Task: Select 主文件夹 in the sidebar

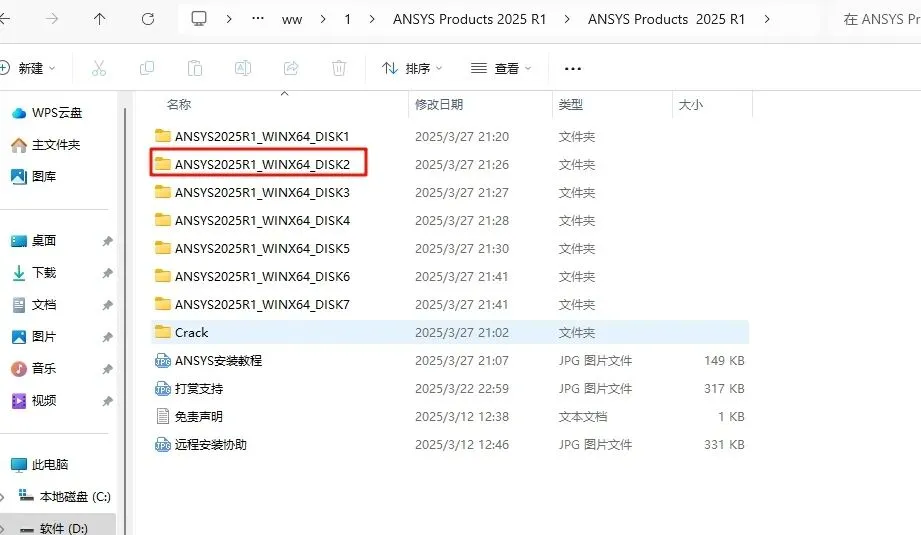Action: tap(46, 144)
